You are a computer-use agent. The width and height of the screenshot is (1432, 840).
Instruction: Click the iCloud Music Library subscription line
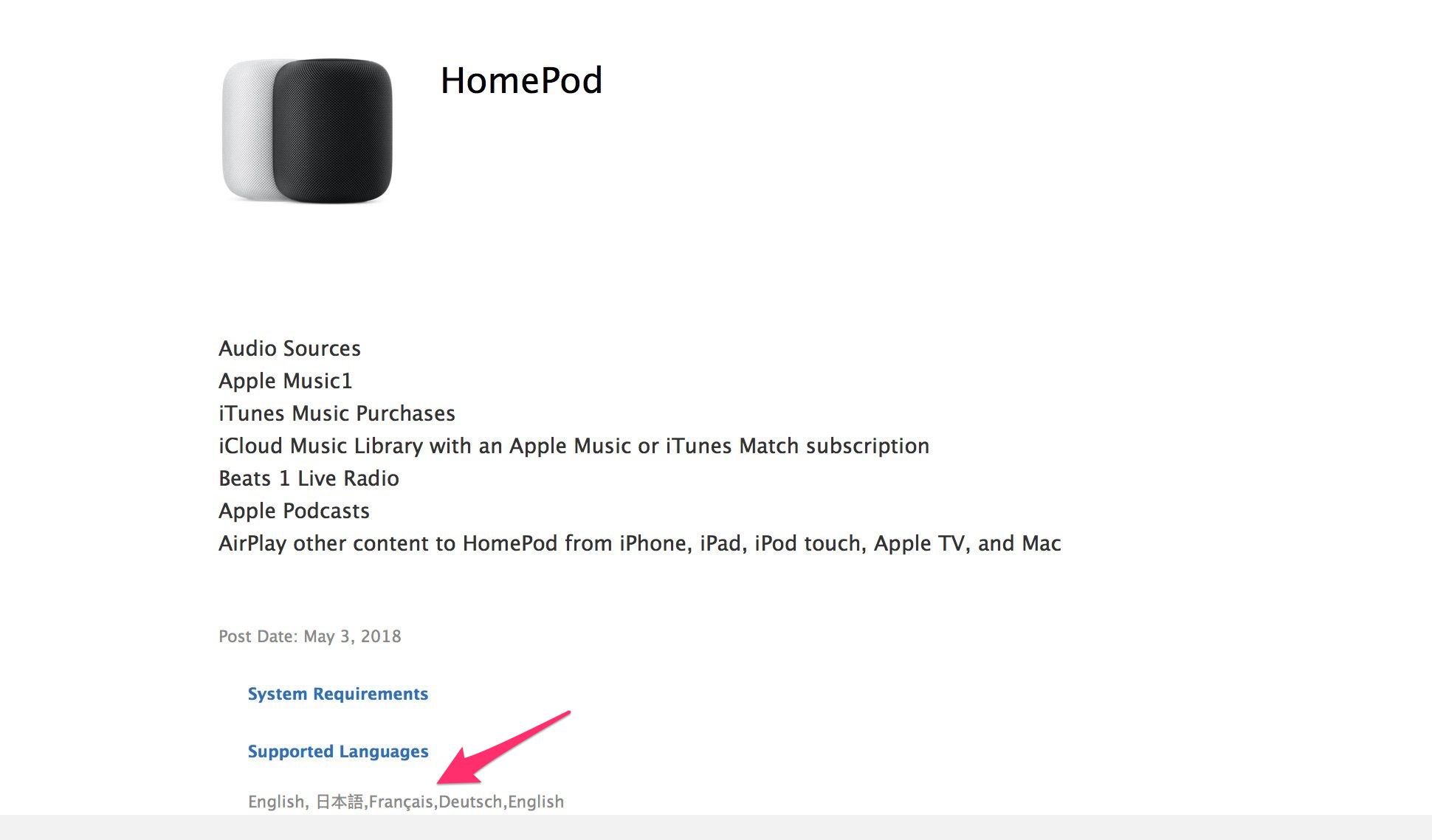click(574, 446)
